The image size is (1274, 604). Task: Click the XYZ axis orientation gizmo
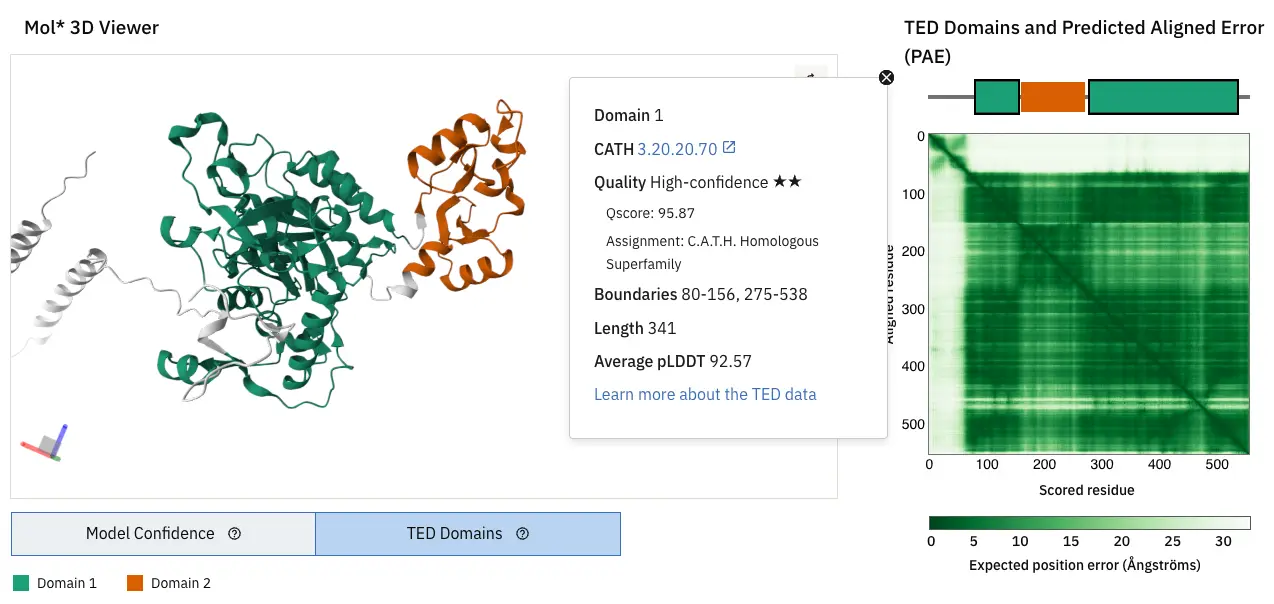pyautogui.click(x=45, y=445)
